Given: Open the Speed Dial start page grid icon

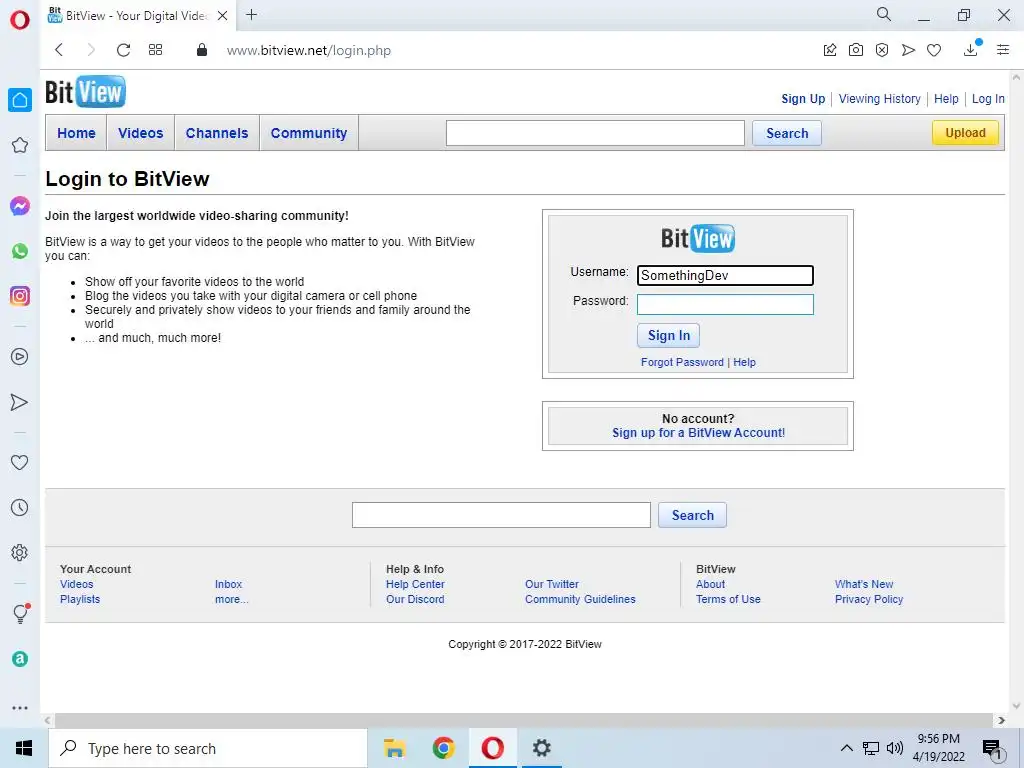Looking at the screenshot, I should click(155, 50).
